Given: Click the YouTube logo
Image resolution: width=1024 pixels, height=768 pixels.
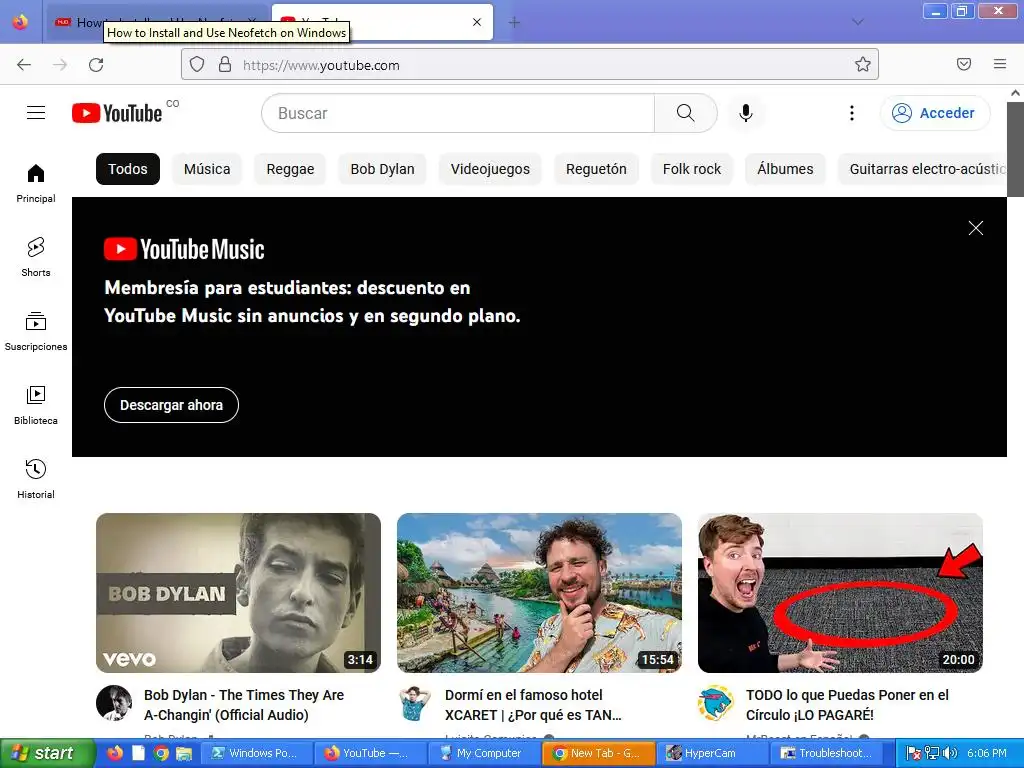Looking at the screenshot, I should 117,113.
